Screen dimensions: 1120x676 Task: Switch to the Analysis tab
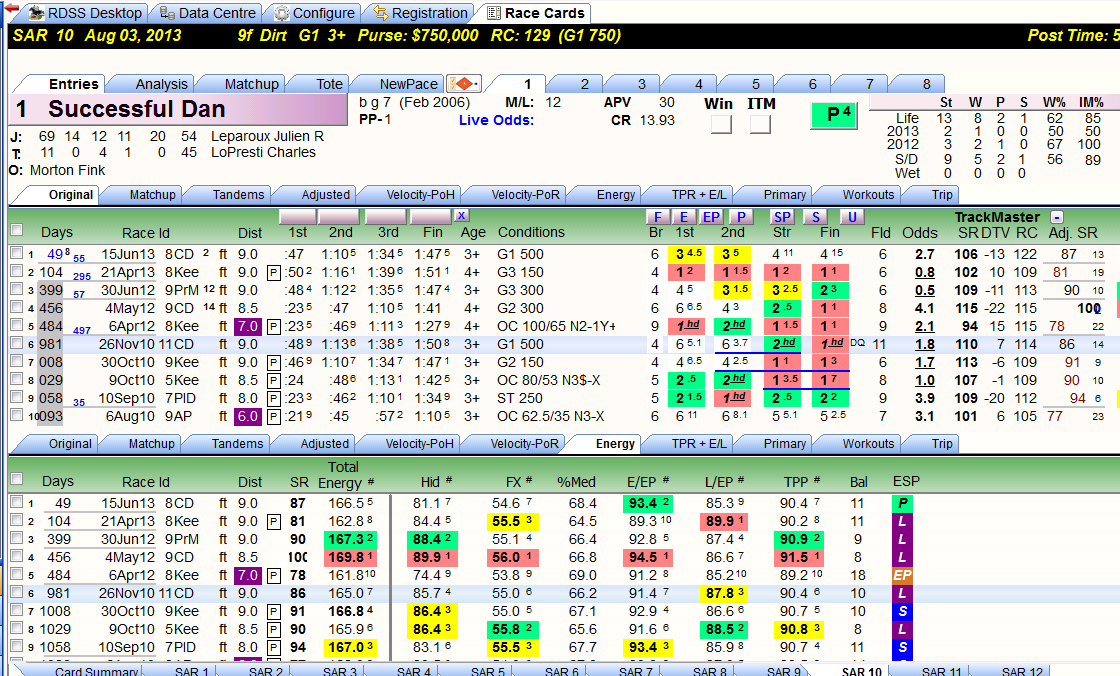(x=161, y=84)
